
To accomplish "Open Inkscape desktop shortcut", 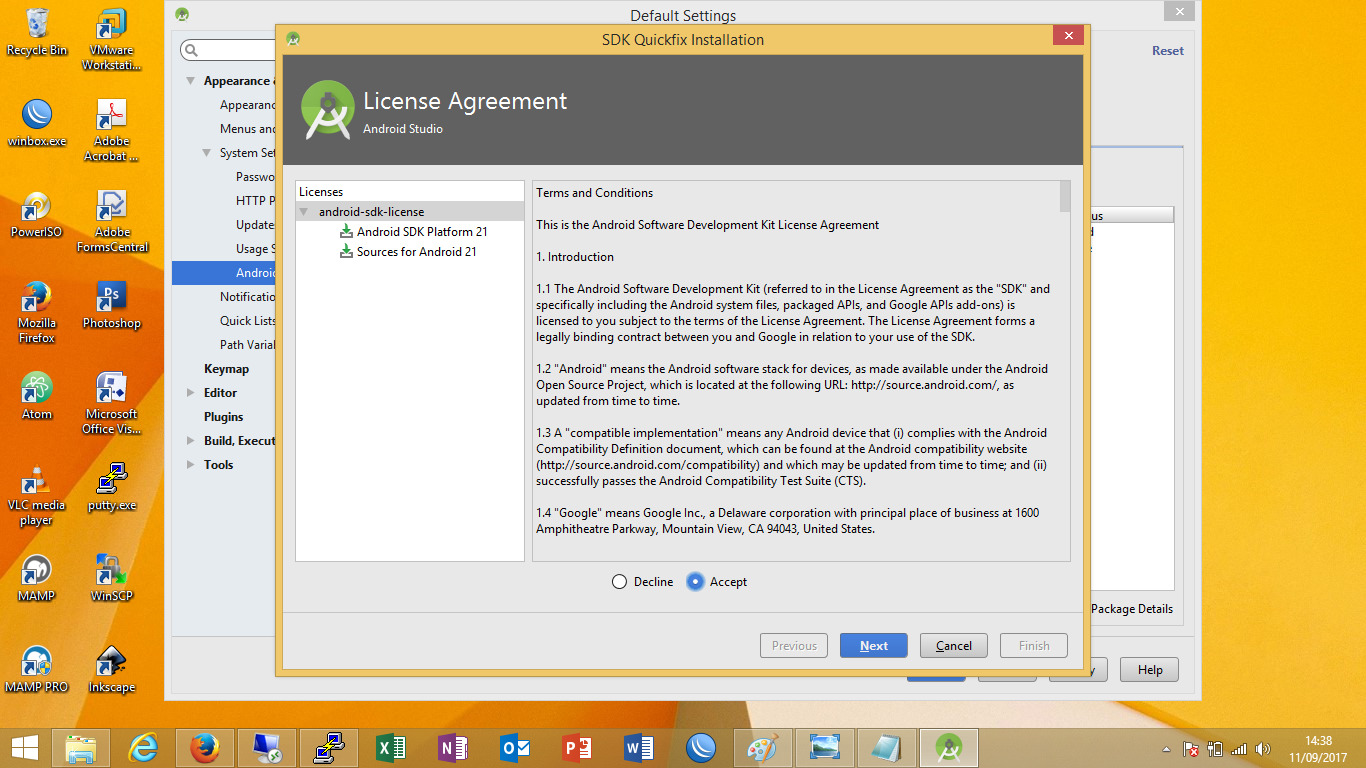I will coord(112,669).
